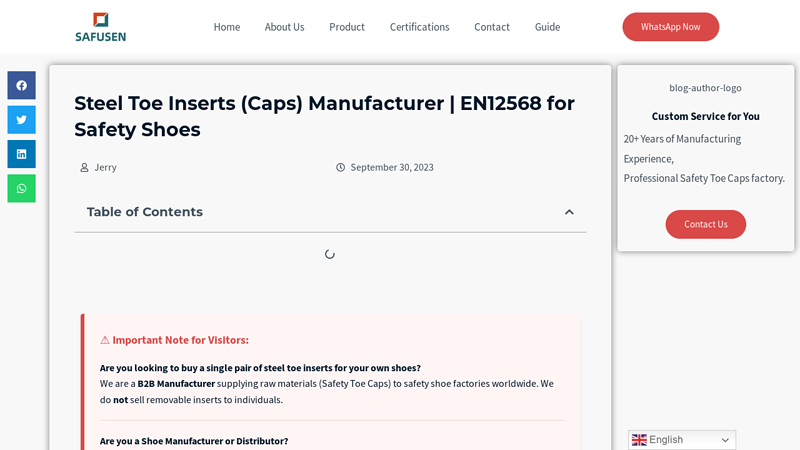Image resolution: width=800 pixels, height=450 pixels.
Task: Share article via LinkedIn icon
Action: (21, 154)
